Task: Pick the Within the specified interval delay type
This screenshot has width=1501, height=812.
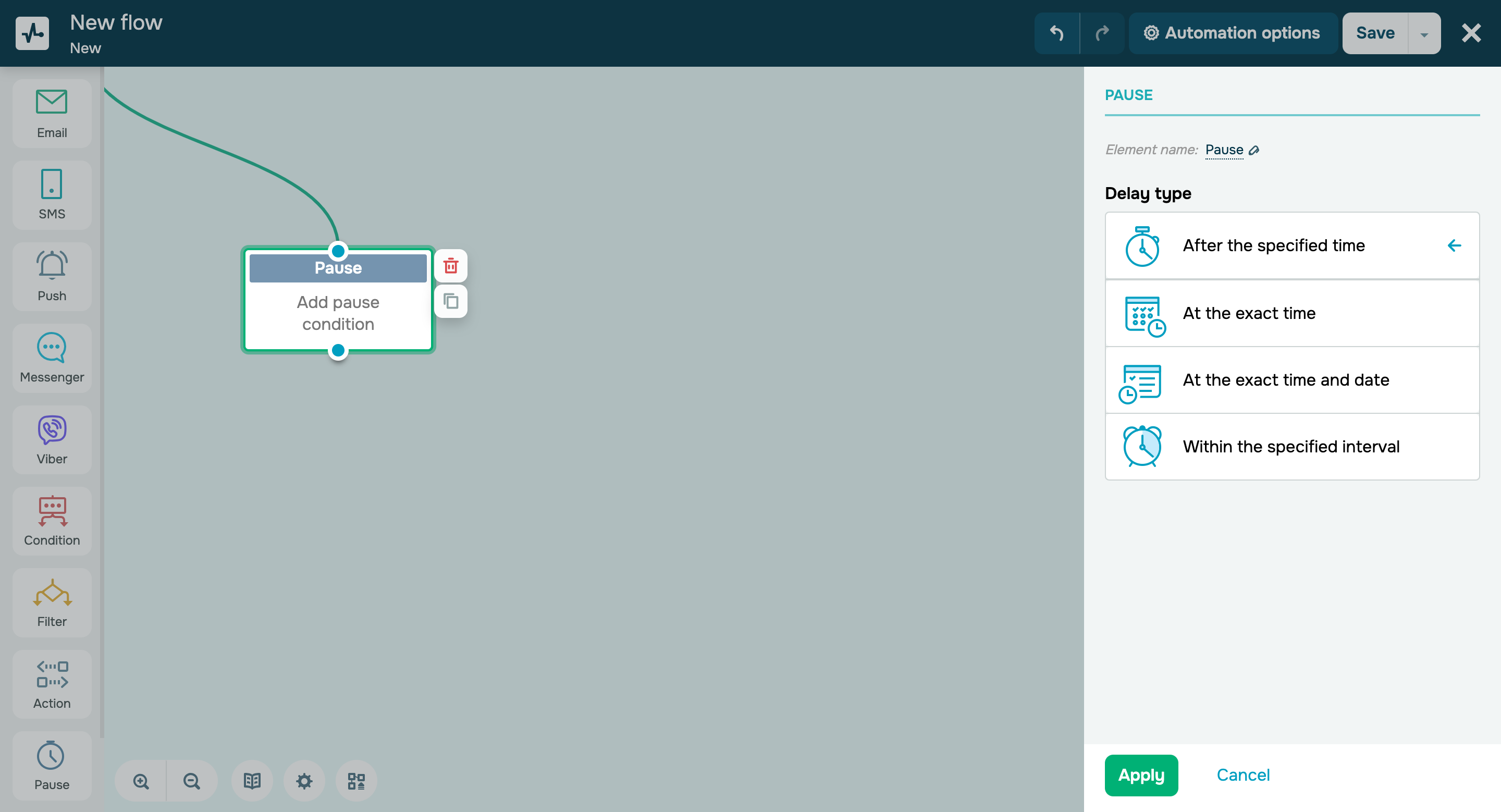Action: (1290, 446)
